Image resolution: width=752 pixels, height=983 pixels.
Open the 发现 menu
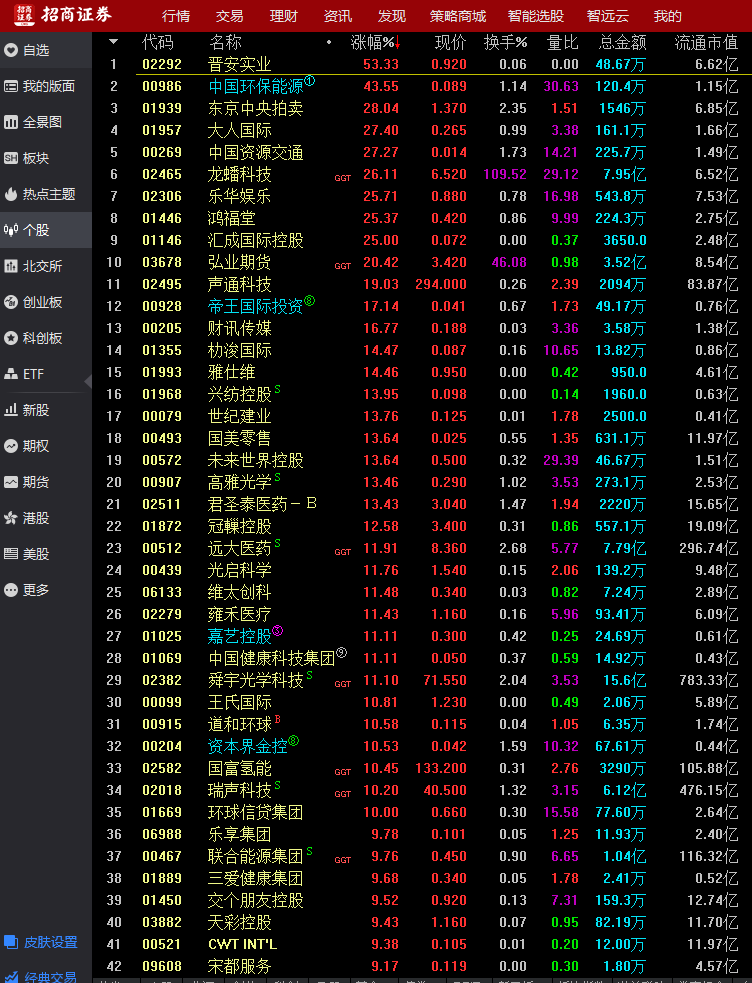pos(392,16)
